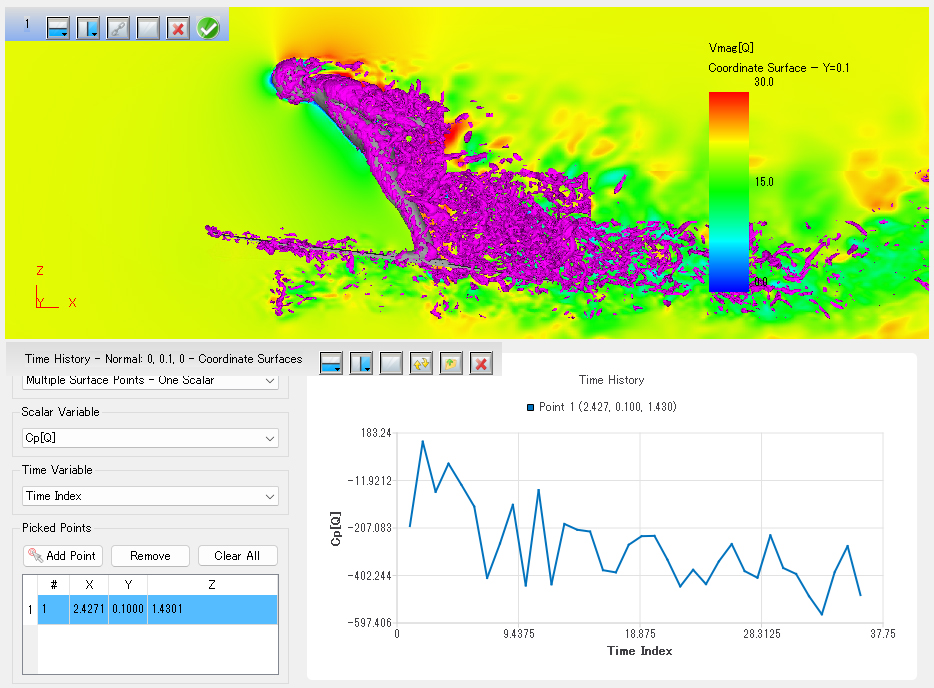Select the Z value 1.4301 cell
Image resolution: width=934 pixels, height=688 pixels.
pyautogui.click(x=212, y=609)
